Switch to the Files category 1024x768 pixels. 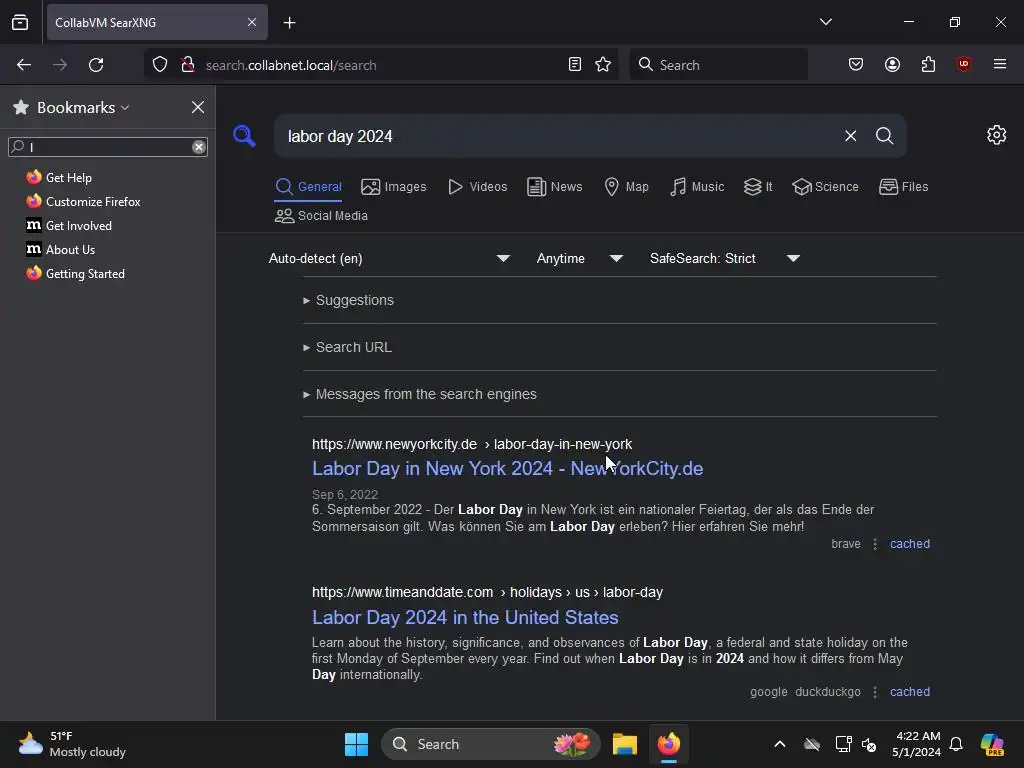(x=903, y=187)
